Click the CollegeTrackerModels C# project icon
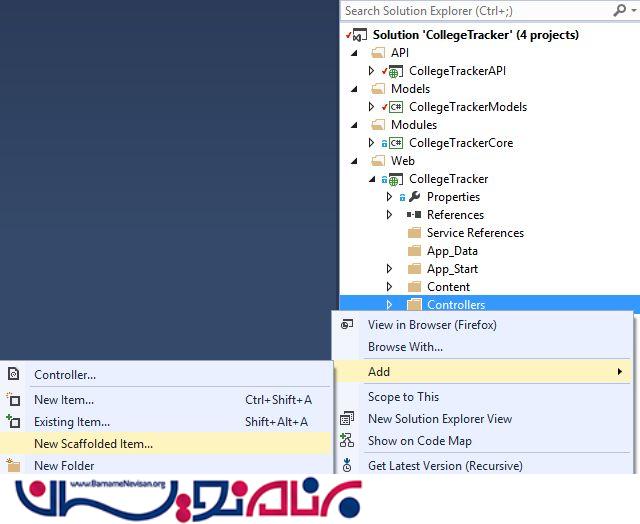This screenshot has width=640, height=524. 396,107
